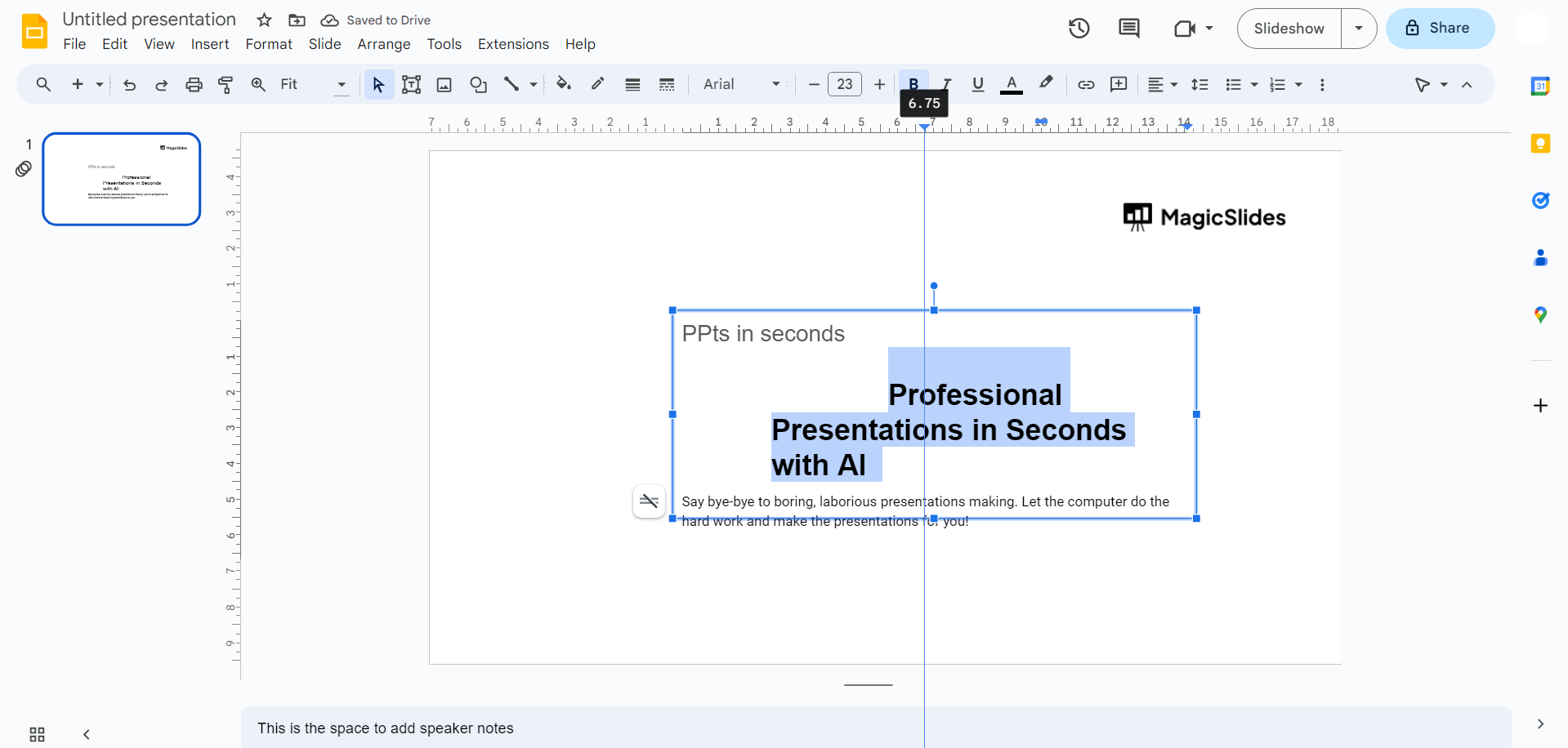Viewport: 1568px width, 748px height.
Task: Select the text box tool
Action: pos(411,84)
